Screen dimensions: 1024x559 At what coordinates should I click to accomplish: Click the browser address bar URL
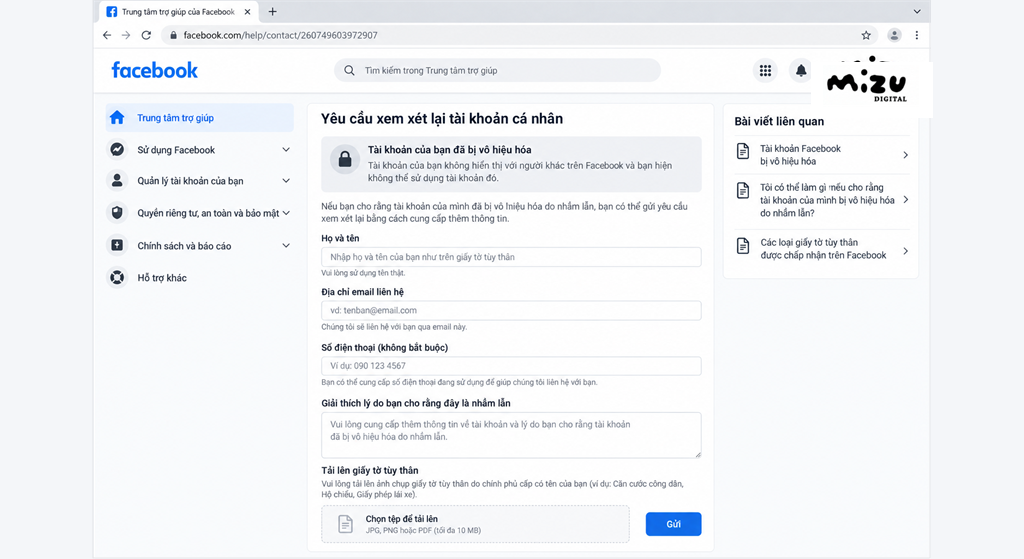tap(280, 35)
